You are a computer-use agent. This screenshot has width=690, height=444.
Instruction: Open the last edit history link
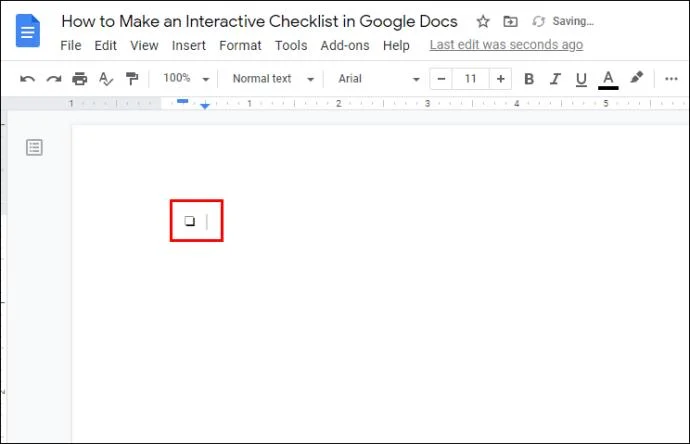click(x=506, y=45)
